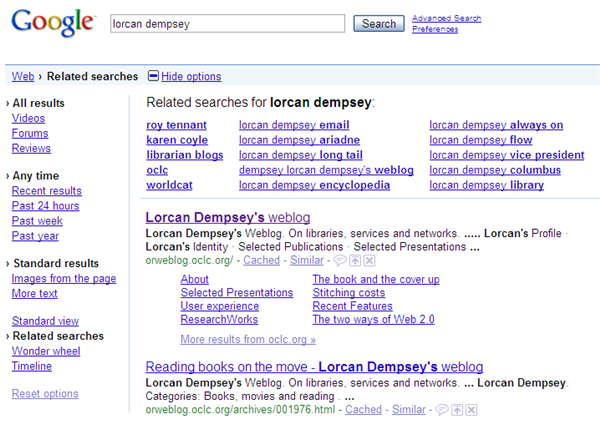Screen dimensions: 600x424
Task: Go back to Web results breadcrumb
Action: tap(23, 77)
